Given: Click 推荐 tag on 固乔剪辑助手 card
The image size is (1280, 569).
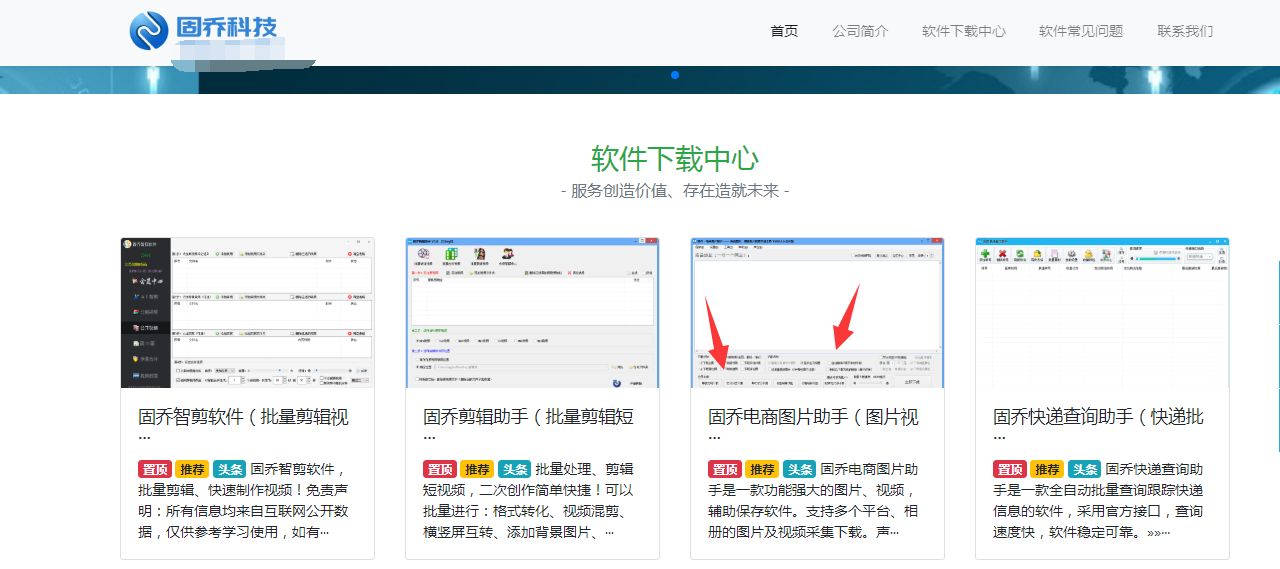Looking at the screenshot, I should click(x=477, y=469).
